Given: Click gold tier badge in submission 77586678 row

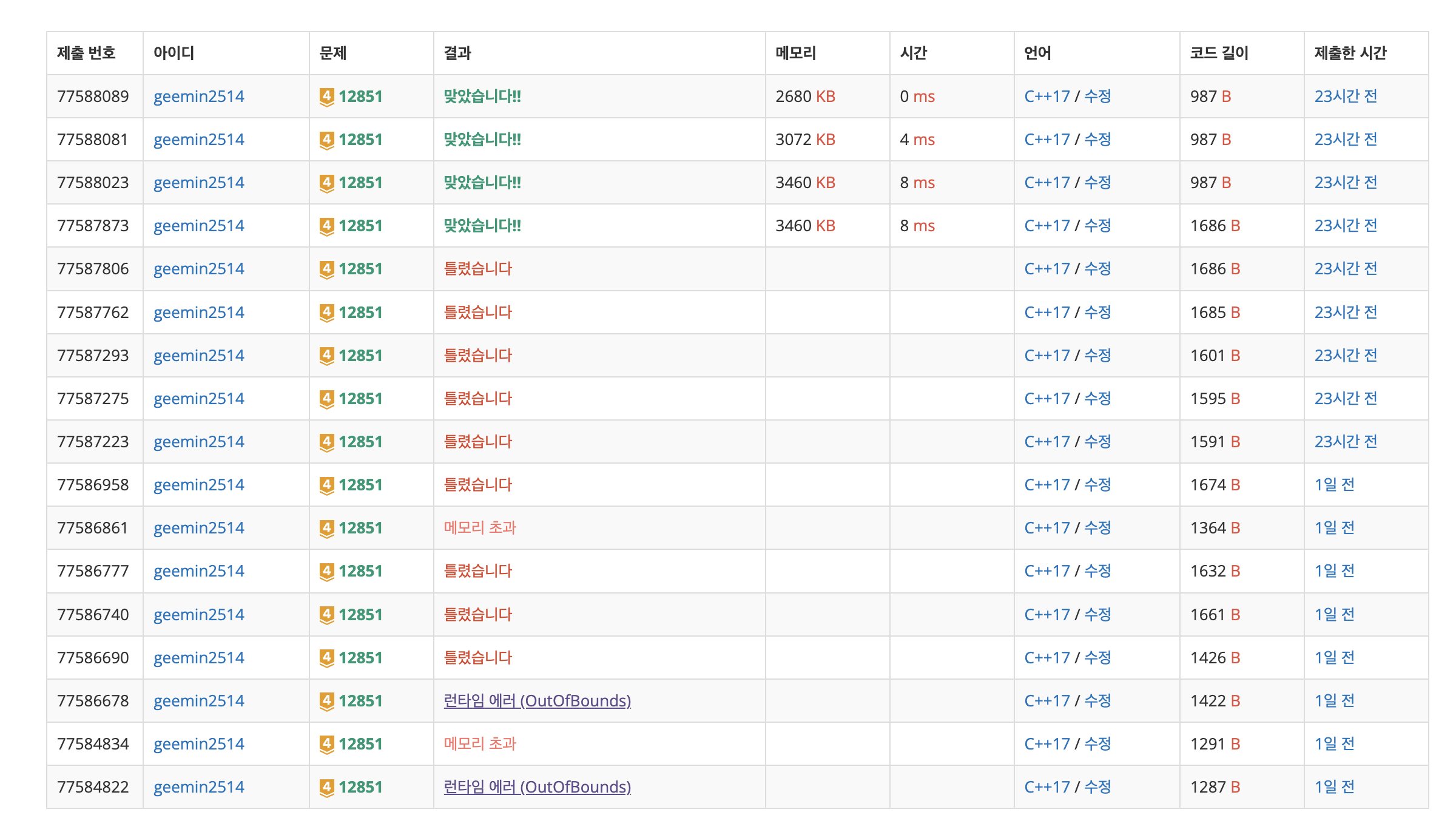Looking at the screenshot, I should [x=326, y=701].
